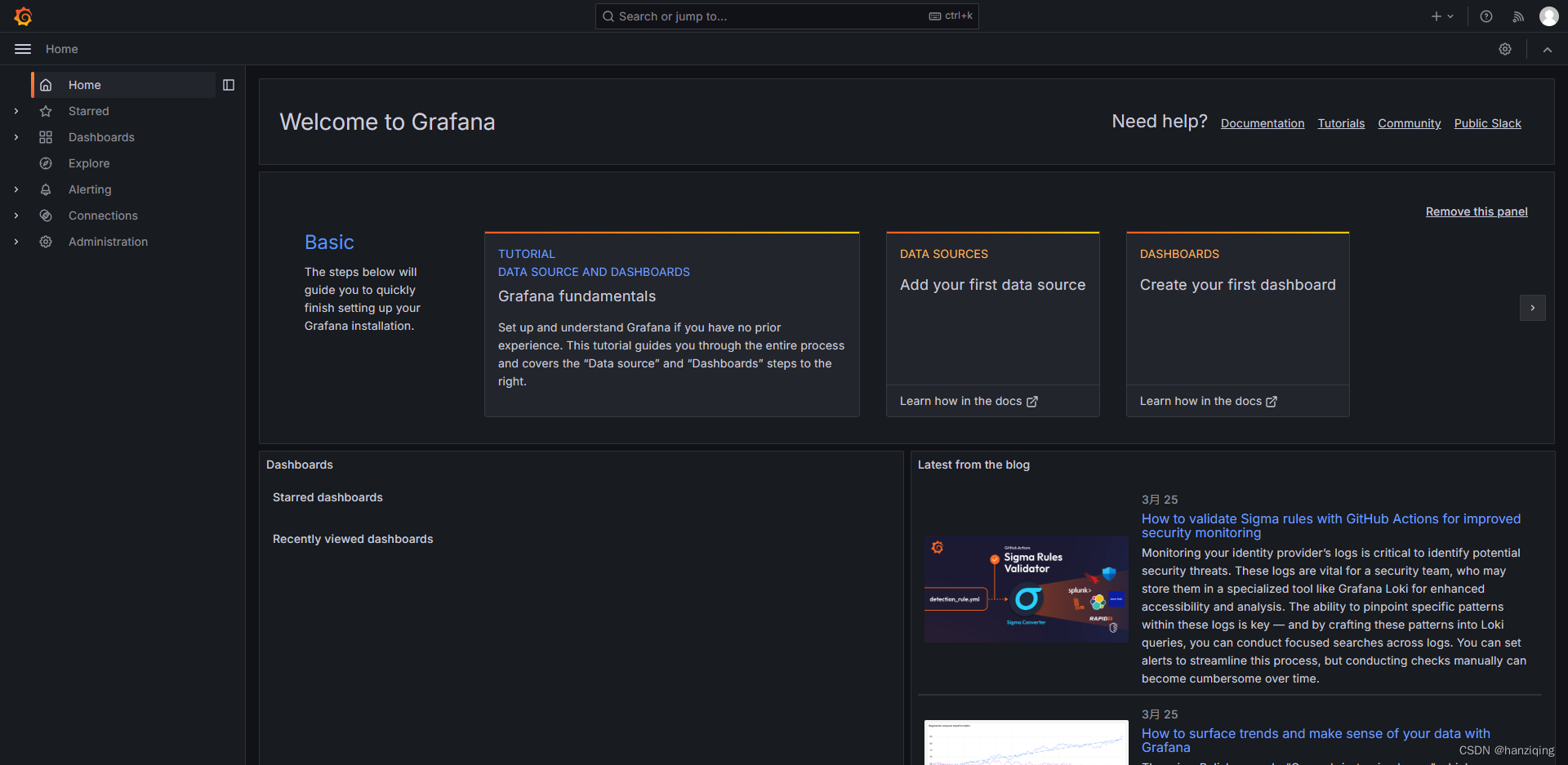This screenshot has width=1568, height=765.
Task: Click the dock menu panel icon
Action: [229, 85]
